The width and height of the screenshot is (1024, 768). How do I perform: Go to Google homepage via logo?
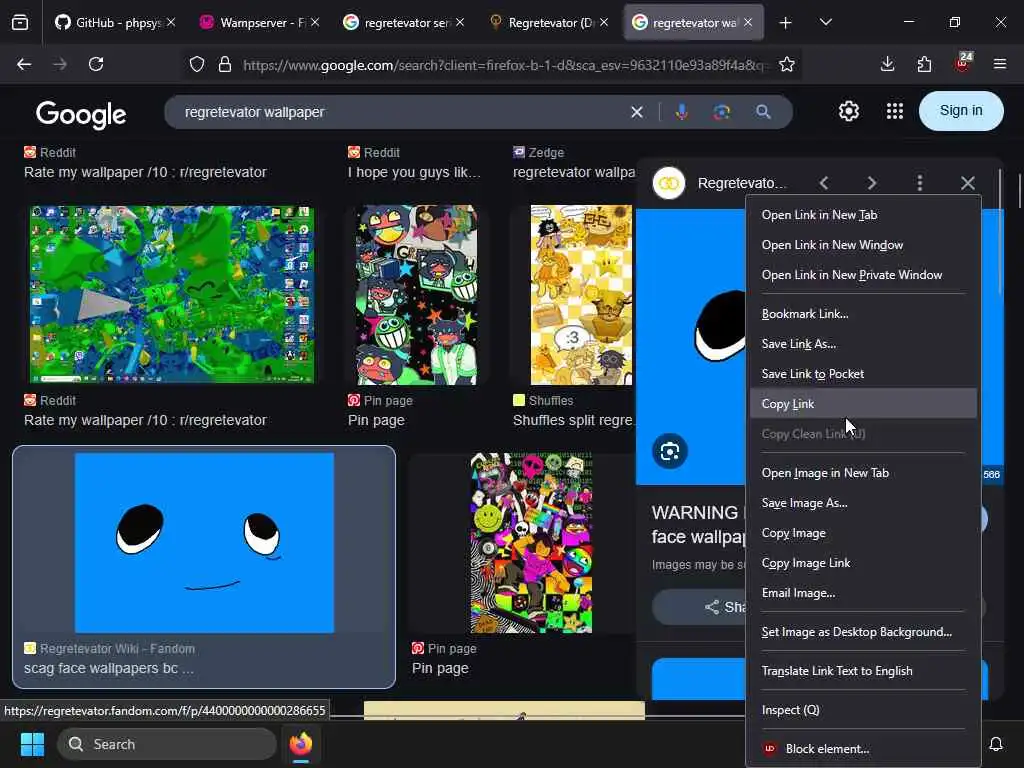[x=81, y=115]
